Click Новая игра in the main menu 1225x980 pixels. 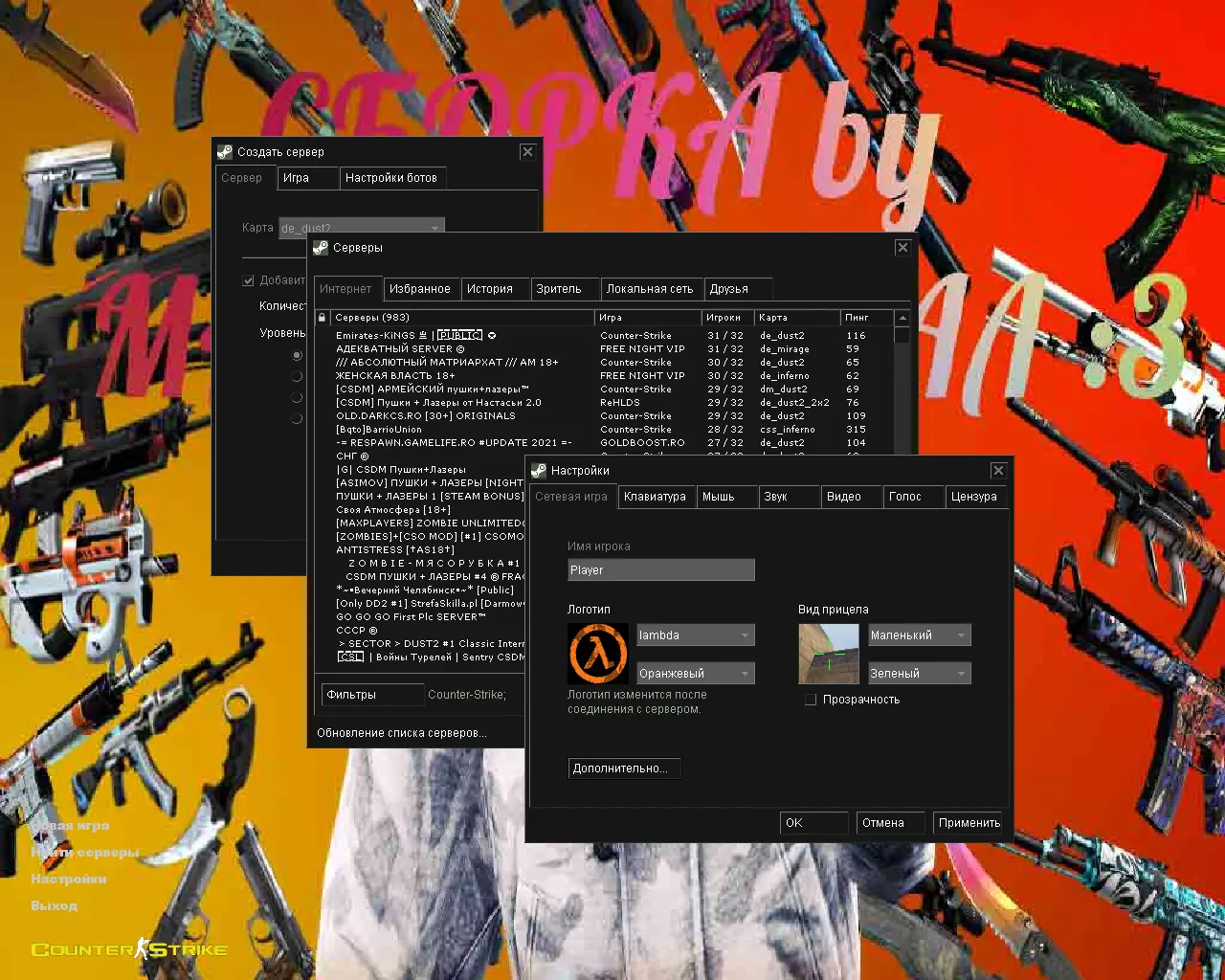[71, 825]
